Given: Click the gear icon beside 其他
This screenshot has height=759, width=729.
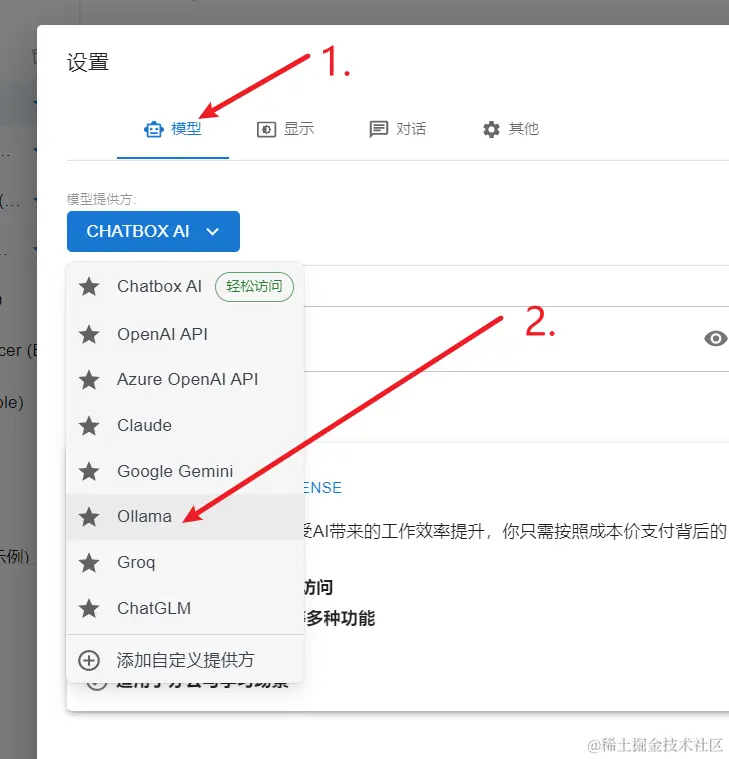Looking at the screenshot, I should tap(491, 129).
